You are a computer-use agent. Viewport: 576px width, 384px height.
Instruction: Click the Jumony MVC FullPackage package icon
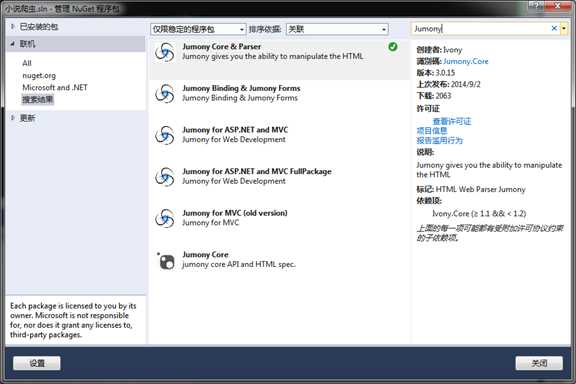[165, 176]
